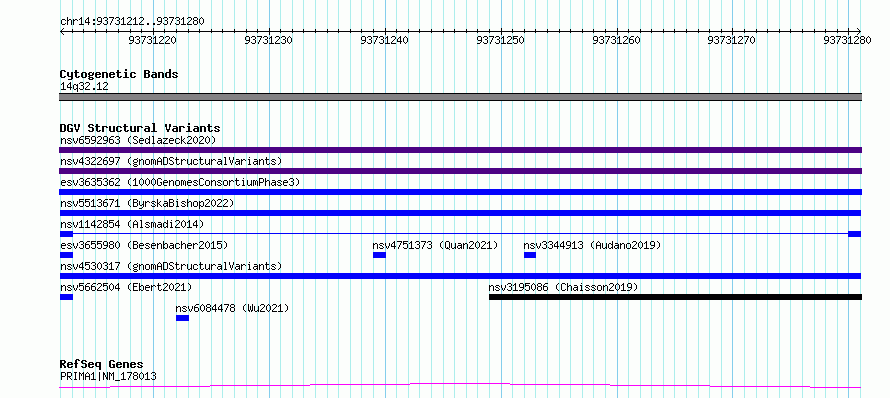Open nsv4751373 (Quan2021) label
This screenshot has width=890, height=398.
point(435,245)
